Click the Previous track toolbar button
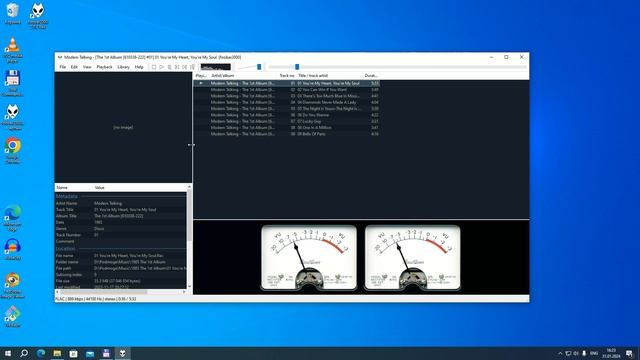640x360 pixels. click(x=177, y=67)
